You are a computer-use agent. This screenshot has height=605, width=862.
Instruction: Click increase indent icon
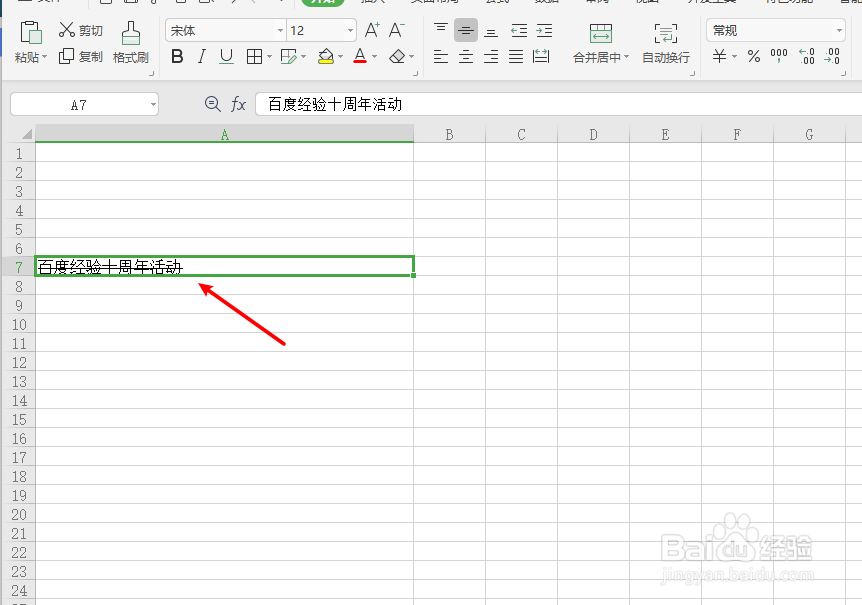[544, 31]
